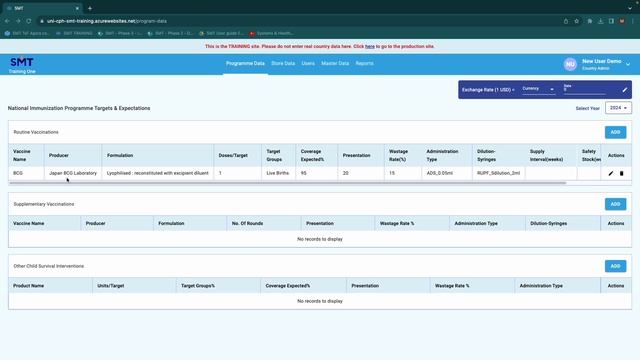Add an Other Child Survival Interventions record
The height and width of the screenshot is (360, 640).
615,266
